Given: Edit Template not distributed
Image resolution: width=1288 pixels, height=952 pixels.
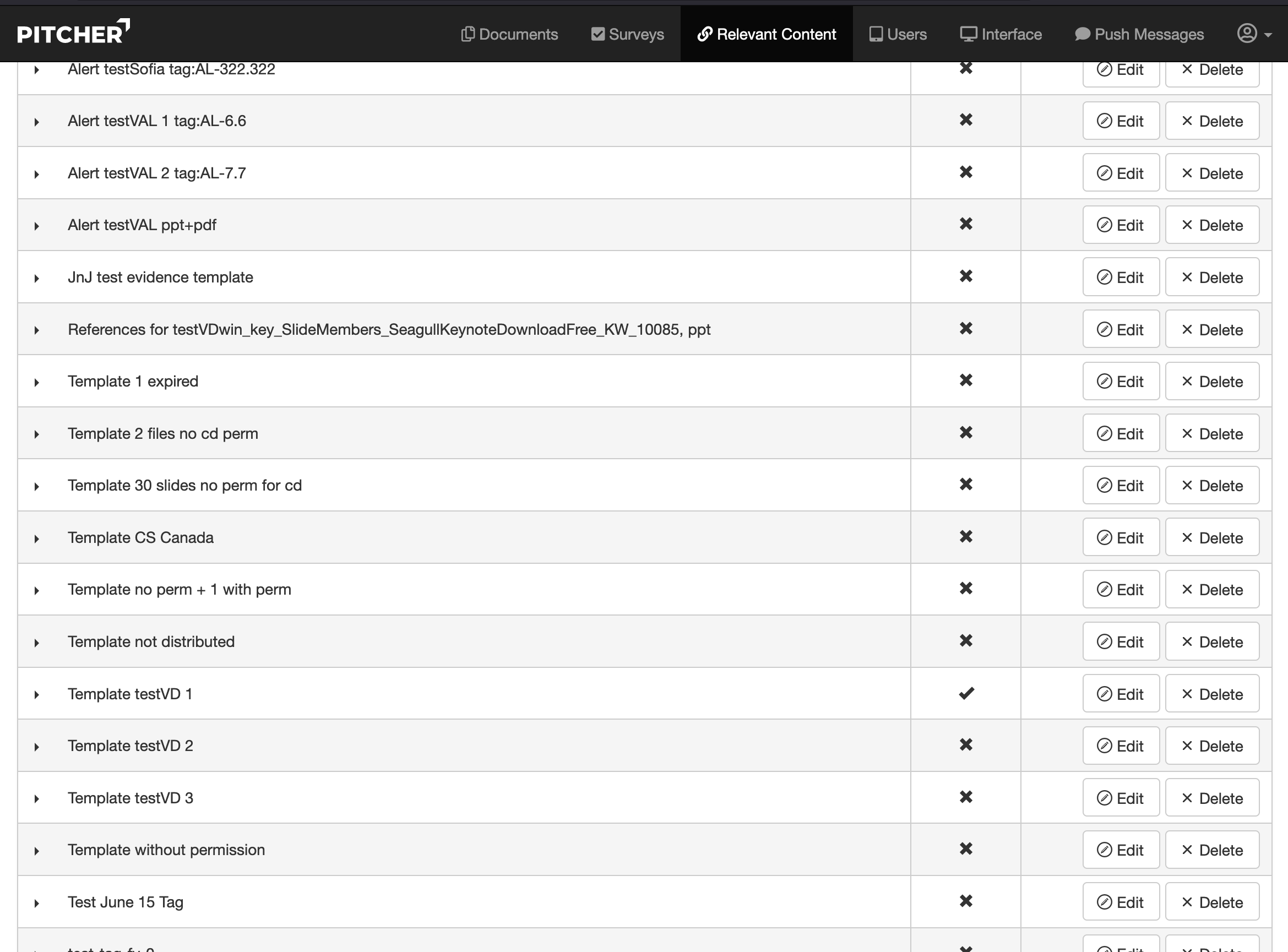Looking at the screenshot, I should pyautogui.click(x=1120, y=642).
